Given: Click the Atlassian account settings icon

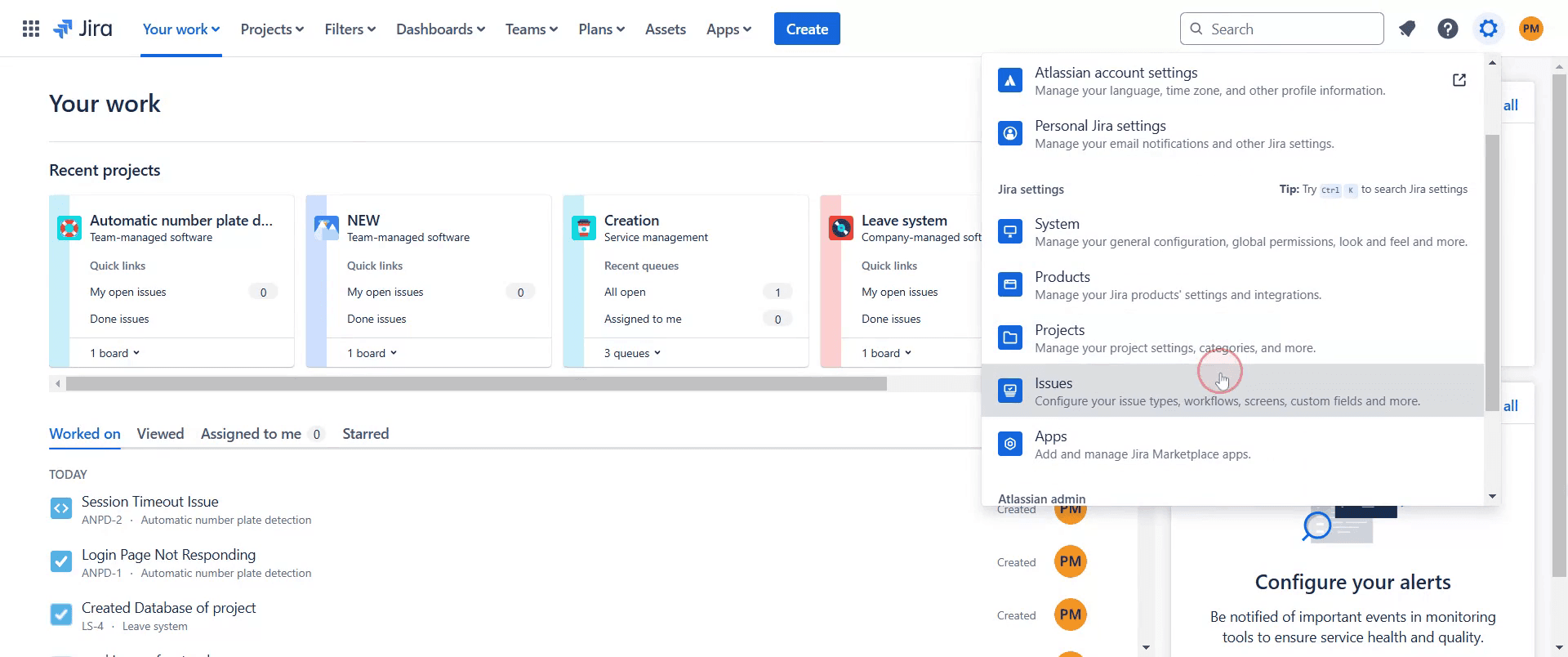Looking at the screenshot, I should coord(1010,81).
